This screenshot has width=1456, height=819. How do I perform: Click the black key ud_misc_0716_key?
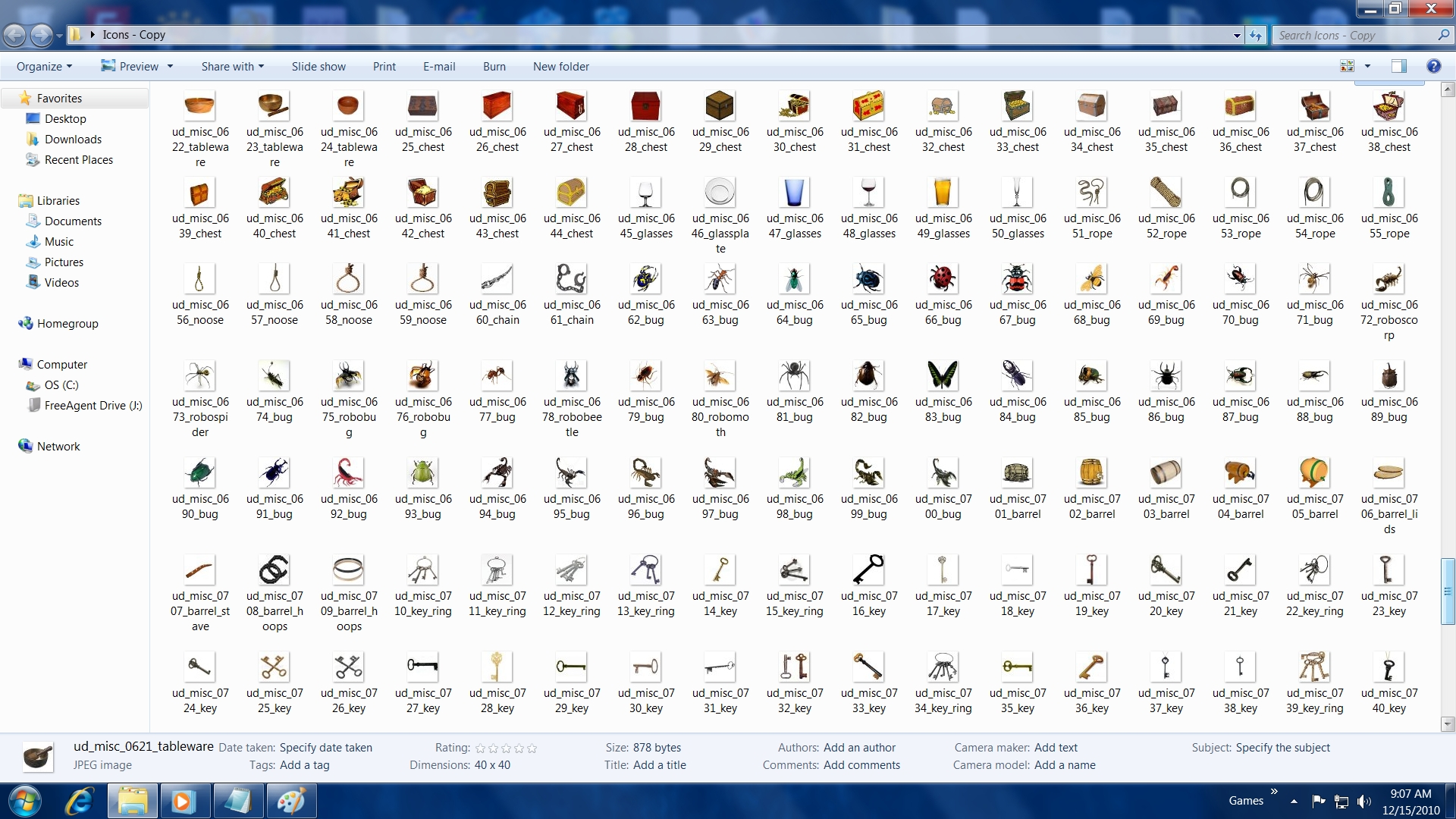coord(868,570)
